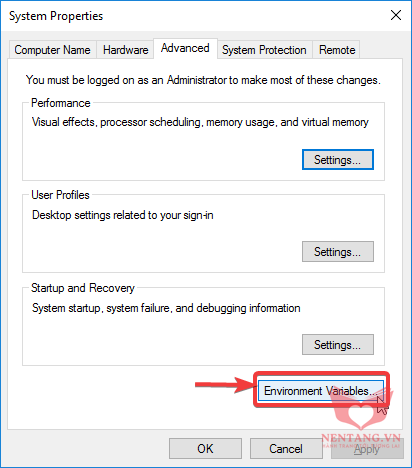Click the Cancel button
Screen dimensions: 412x468
tap(286, 449)
